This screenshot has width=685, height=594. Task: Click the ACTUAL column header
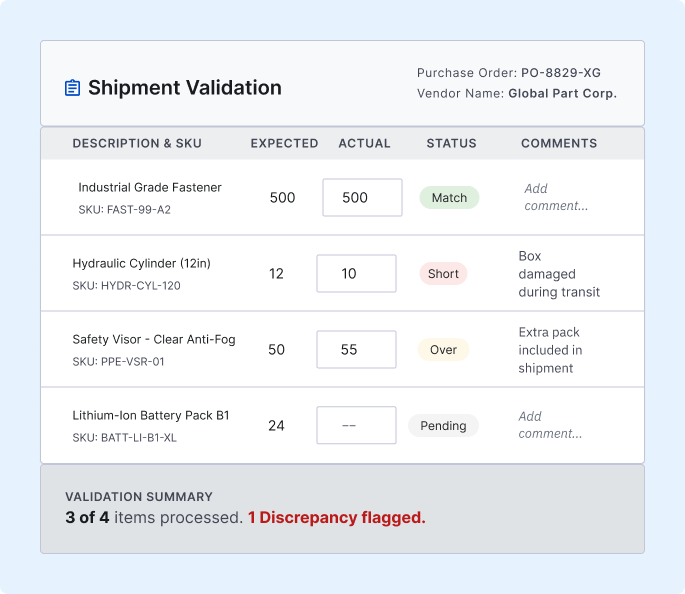click(x=364, y=143)
